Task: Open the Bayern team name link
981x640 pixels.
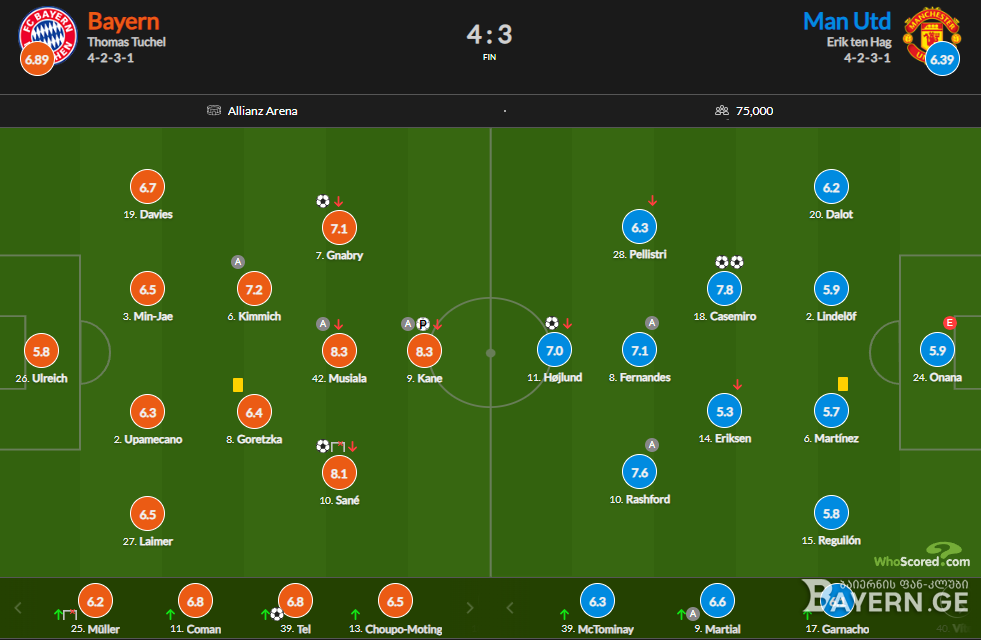Action: pos(123,21)
